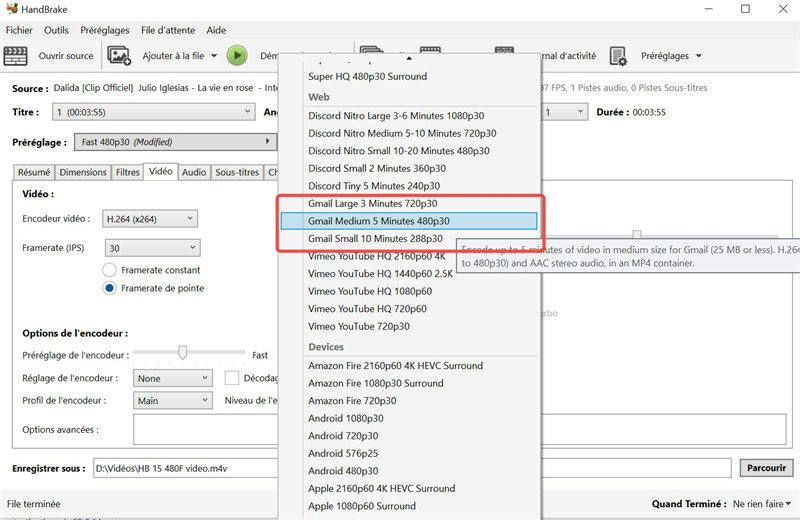Image resolution: width=800 pixels, height=520 pixels.
Task: Click the Enregistrer sous file path field
Action: point(412,468)
